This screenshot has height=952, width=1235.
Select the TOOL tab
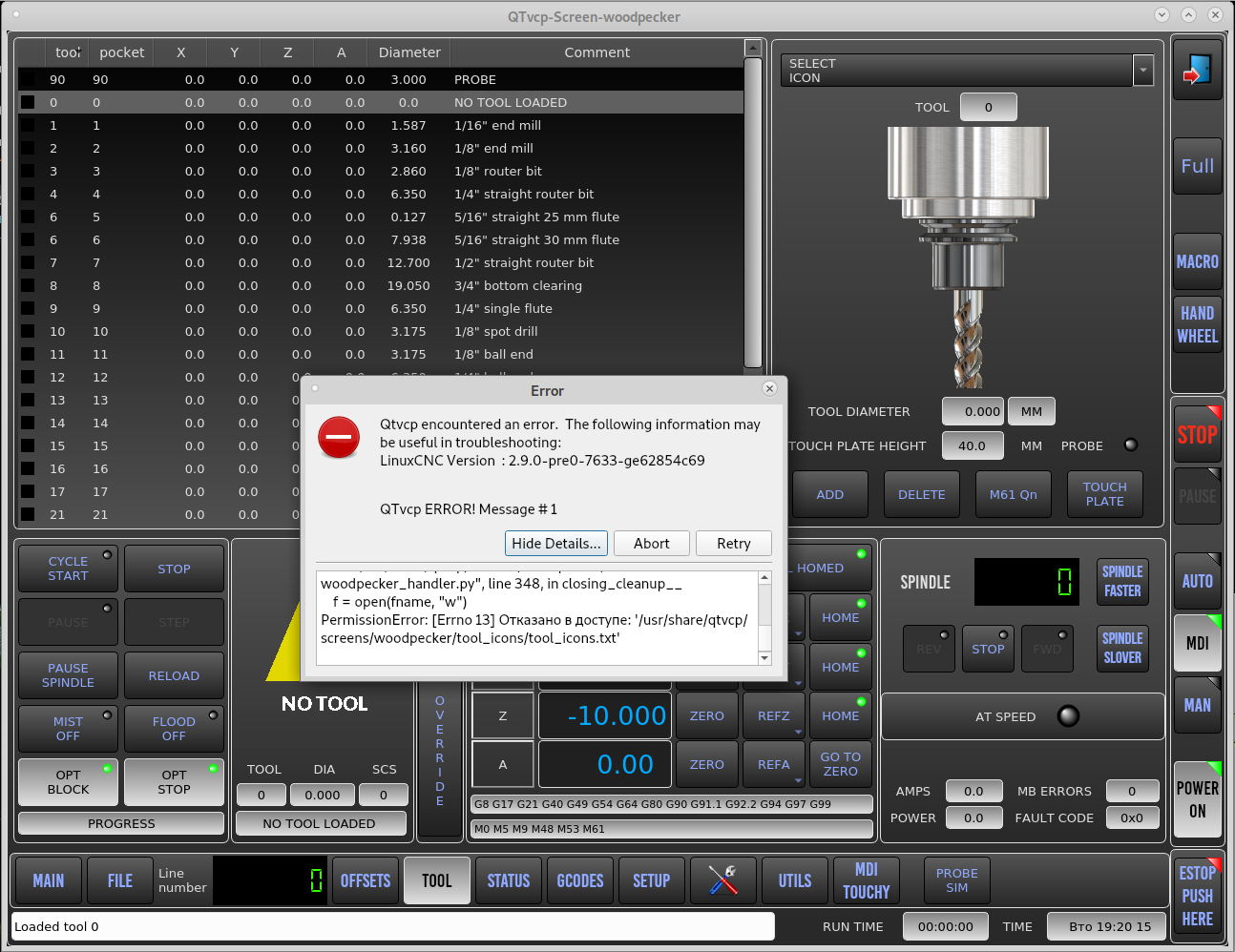tap(437, 880)
